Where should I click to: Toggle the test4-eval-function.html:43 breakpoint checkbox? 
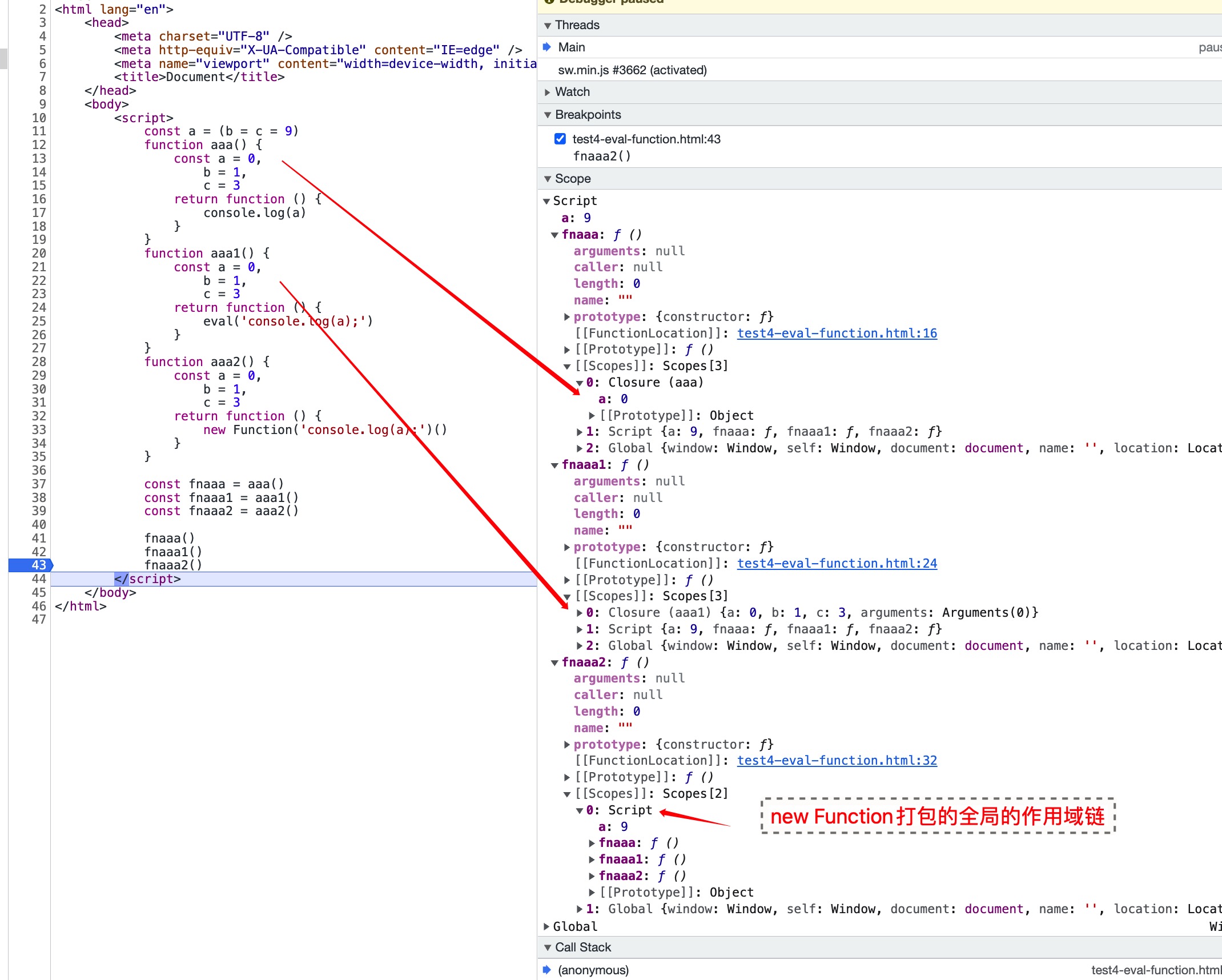[x=560, y=139]
